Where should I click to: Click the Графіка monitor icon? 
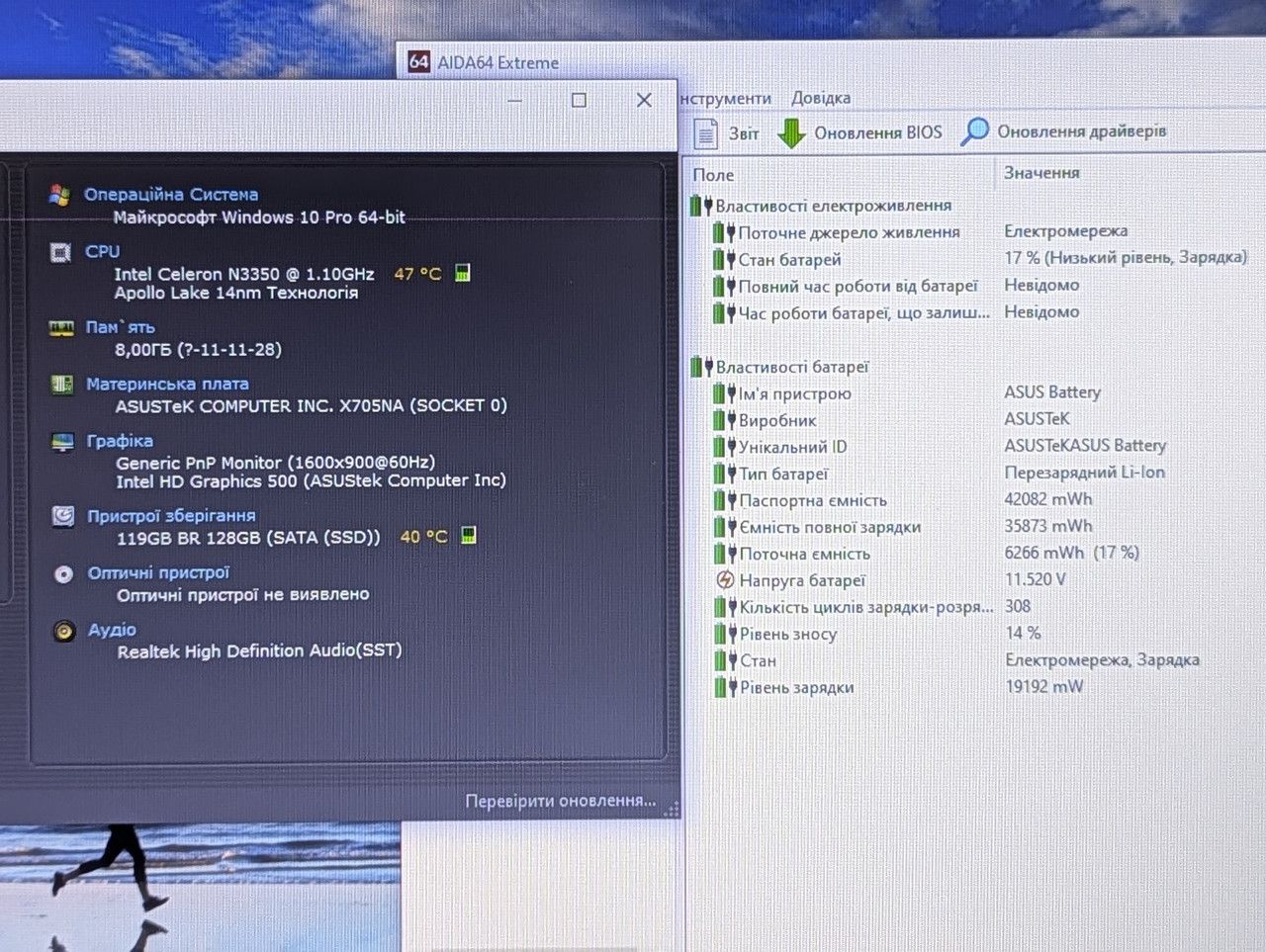62,441
